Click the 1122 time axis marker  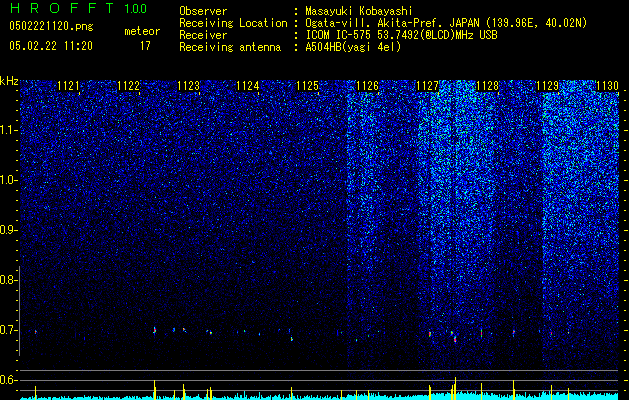pyautogui.click(x=128, y=86)
